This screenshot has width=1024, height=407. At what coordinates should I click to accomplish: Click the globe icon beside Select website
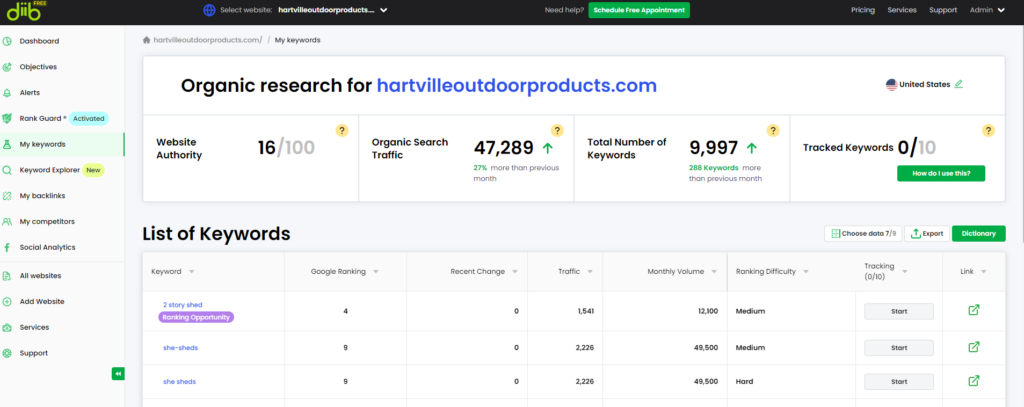(210, 10)
